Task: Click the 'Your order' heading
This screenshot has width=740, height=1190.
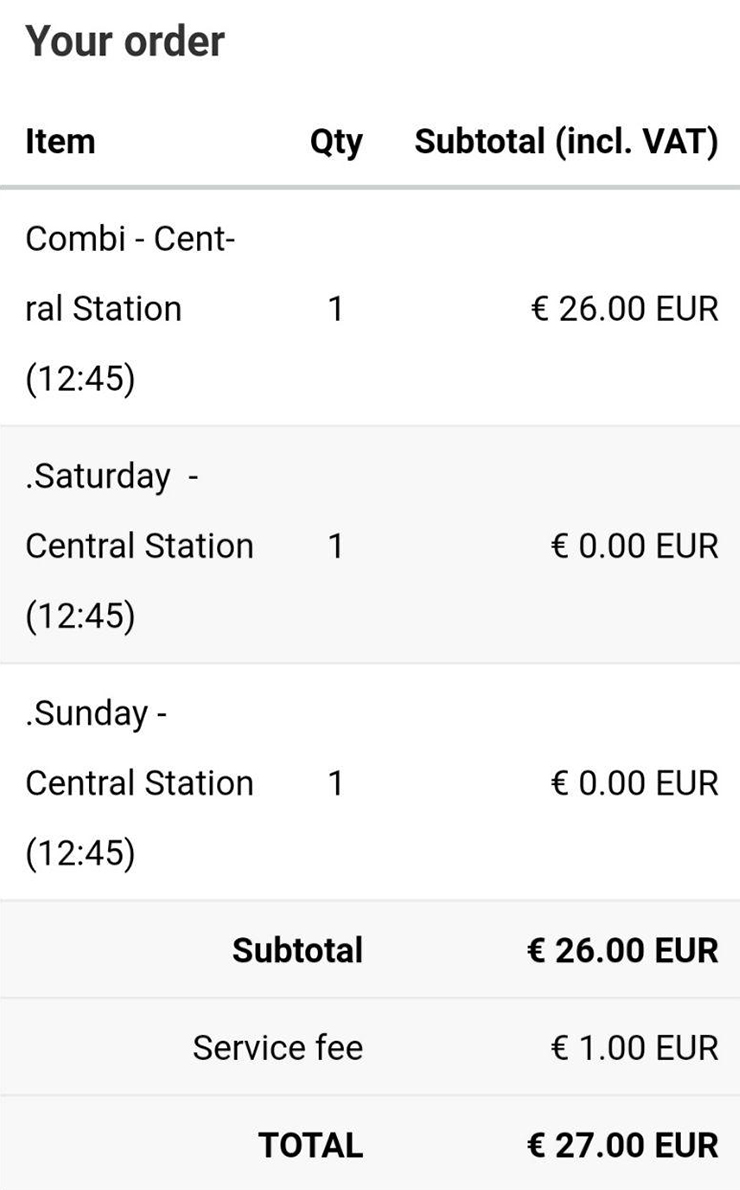Action: (125, 41)
